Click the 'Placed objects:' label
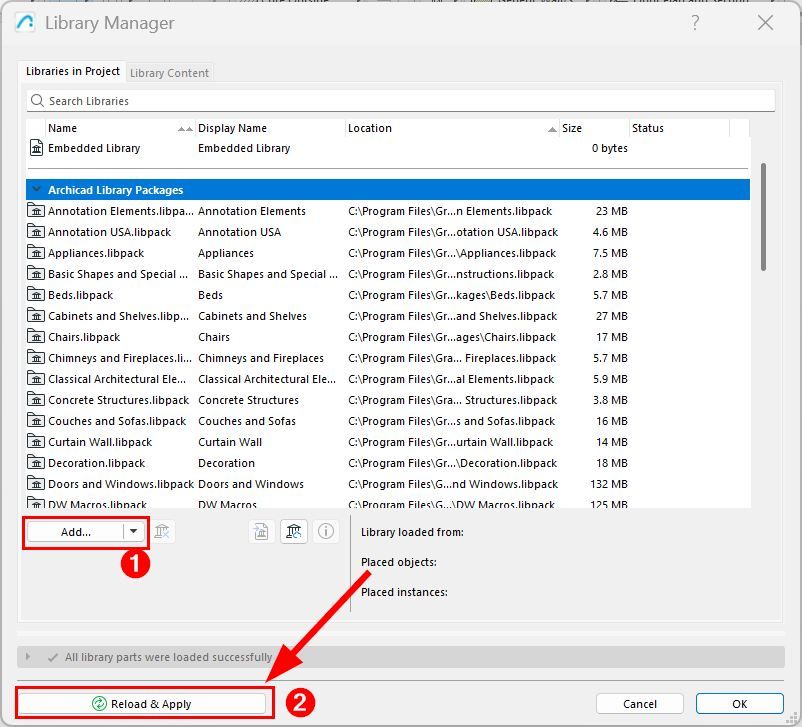 pyautogui.click(x=398, y=562)
